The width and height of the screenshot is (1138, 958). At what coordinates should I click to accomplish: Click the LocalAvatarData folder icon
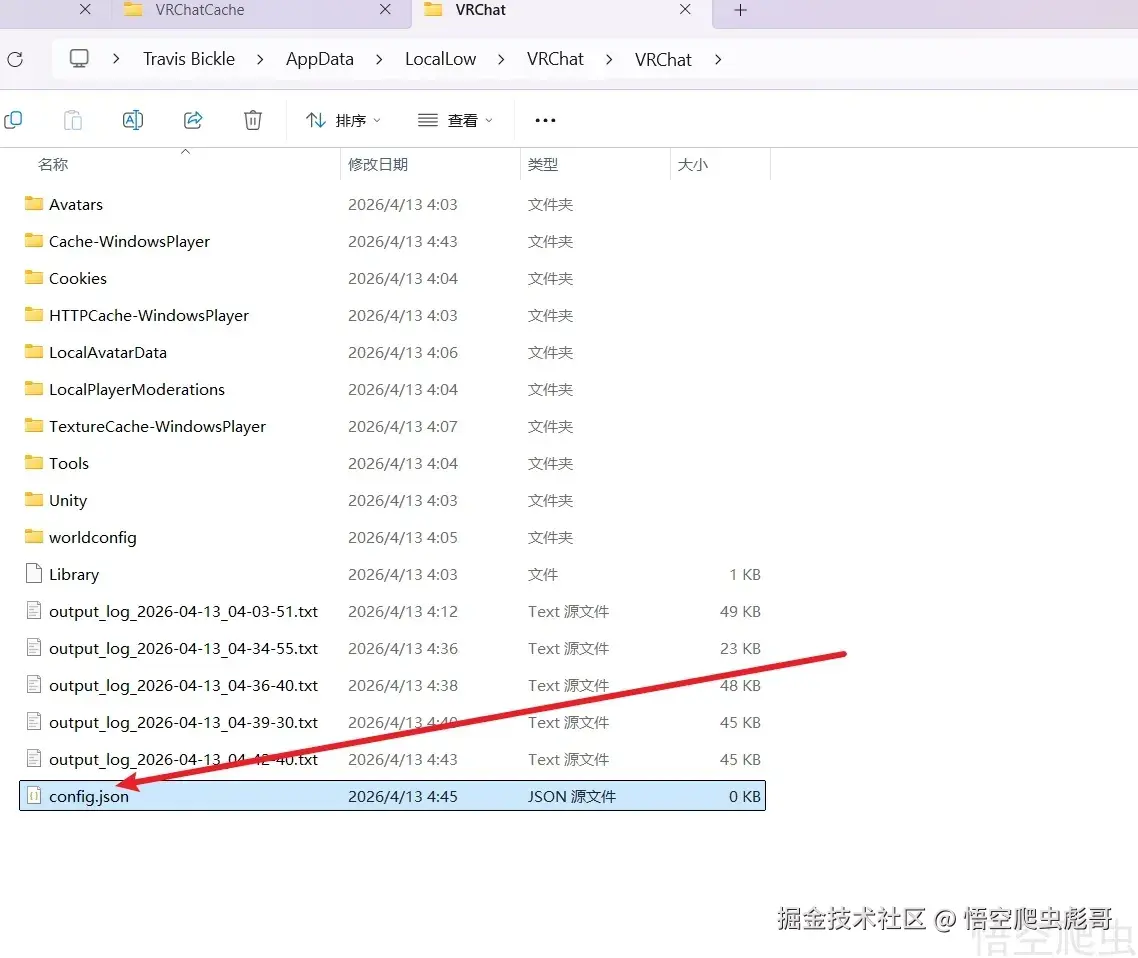(33, 351)
